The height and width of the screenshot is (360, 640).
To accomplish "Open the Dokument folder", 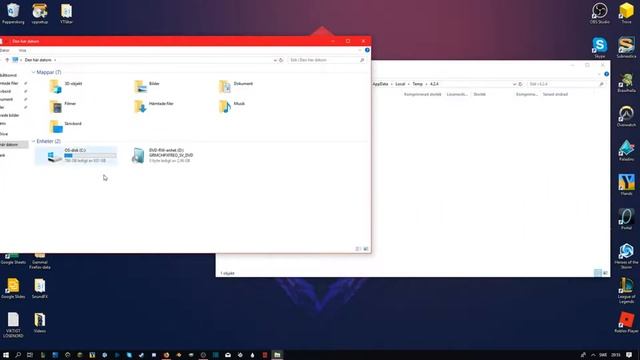I will (x=236, y=86).
